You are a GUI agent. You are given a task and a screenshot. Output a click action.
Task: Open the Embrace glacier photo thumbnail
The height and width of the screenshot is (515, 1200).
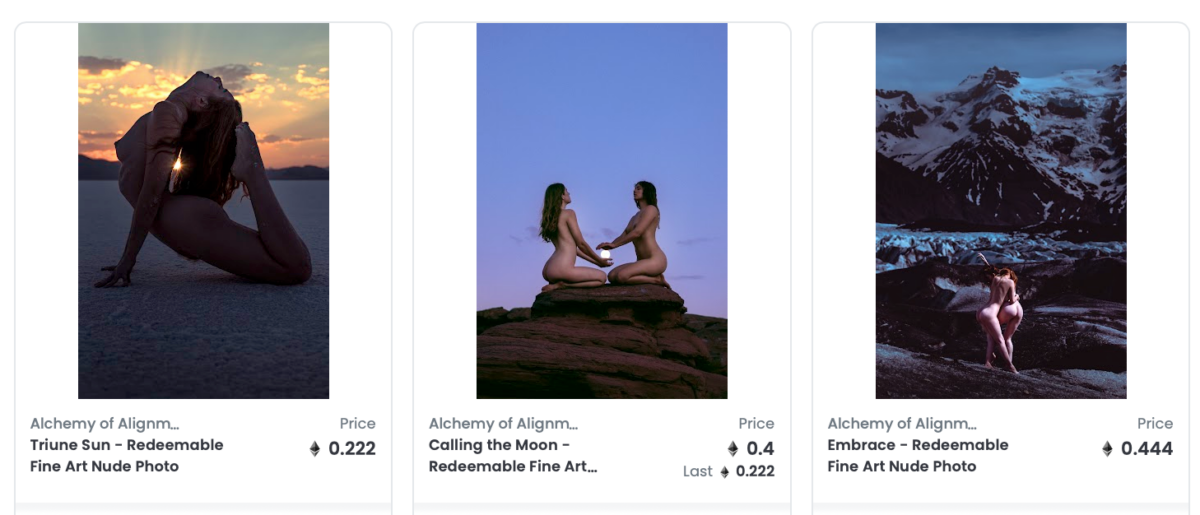(1001, 211)
